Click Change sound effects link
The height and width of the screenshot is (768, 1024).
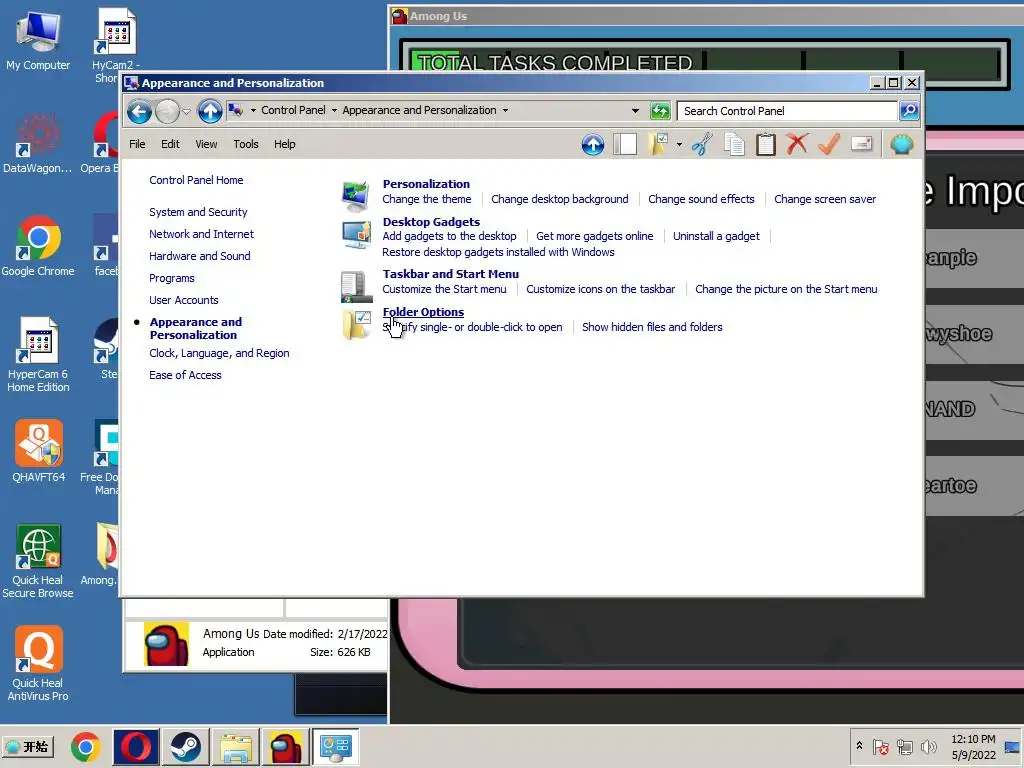pyautogui.click(x=701, y=199)
